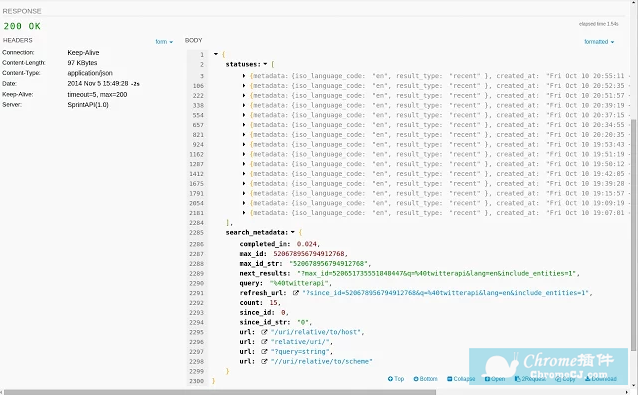Expand the status entry created at 19:39:28

click(x=244, y=183)
